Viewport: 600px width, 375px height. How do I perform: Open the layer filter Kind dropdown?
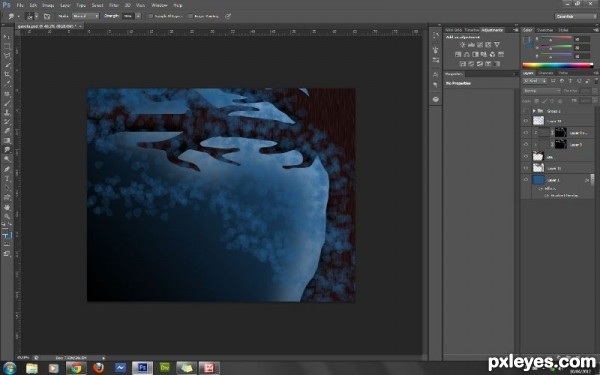coord(535,81)
